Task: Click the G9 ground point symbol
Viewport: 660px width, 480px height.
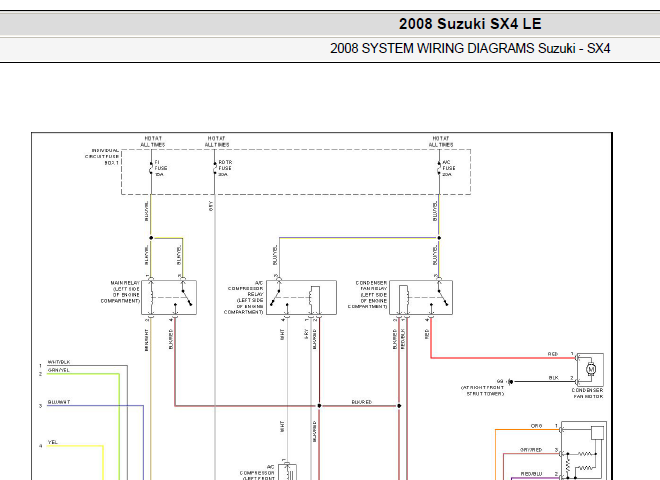Action: (510, 381)
